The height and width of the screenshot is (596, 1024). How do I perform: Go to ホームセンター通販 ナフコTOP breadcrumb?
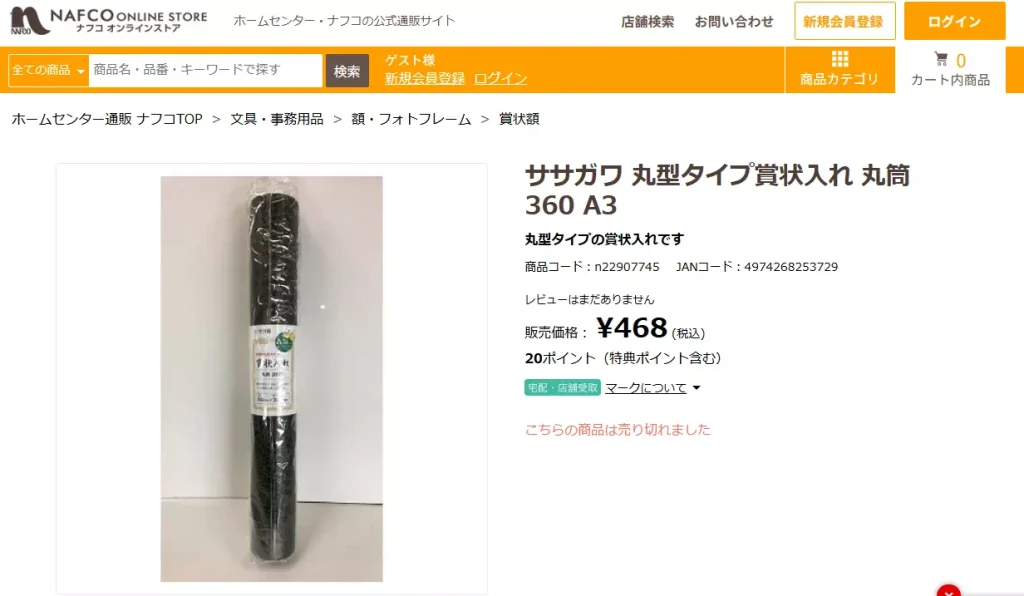[107, 119]
